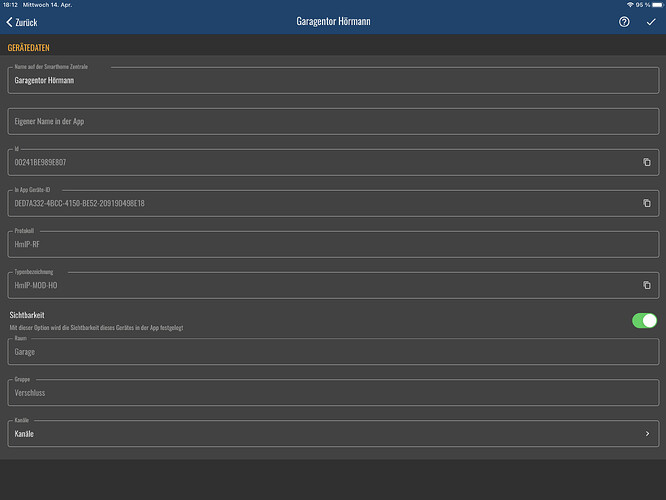Tap the Gerätedaten section header

point(30,47)
